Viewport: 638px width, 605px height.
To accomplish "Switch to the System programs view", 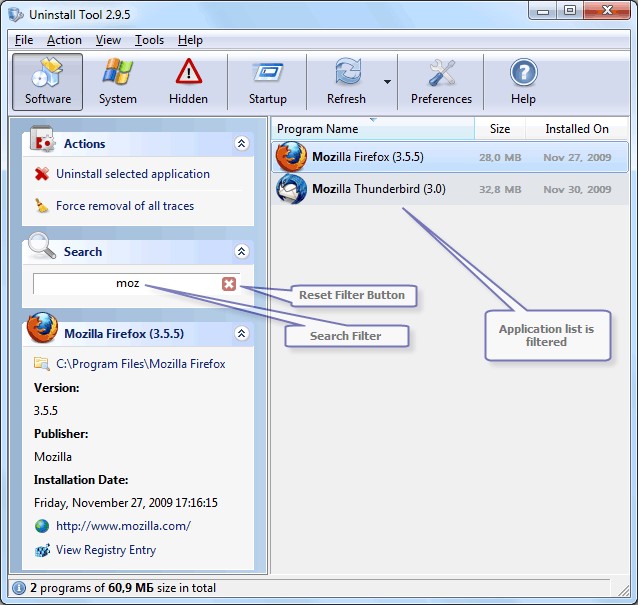I will coord(118,82).
